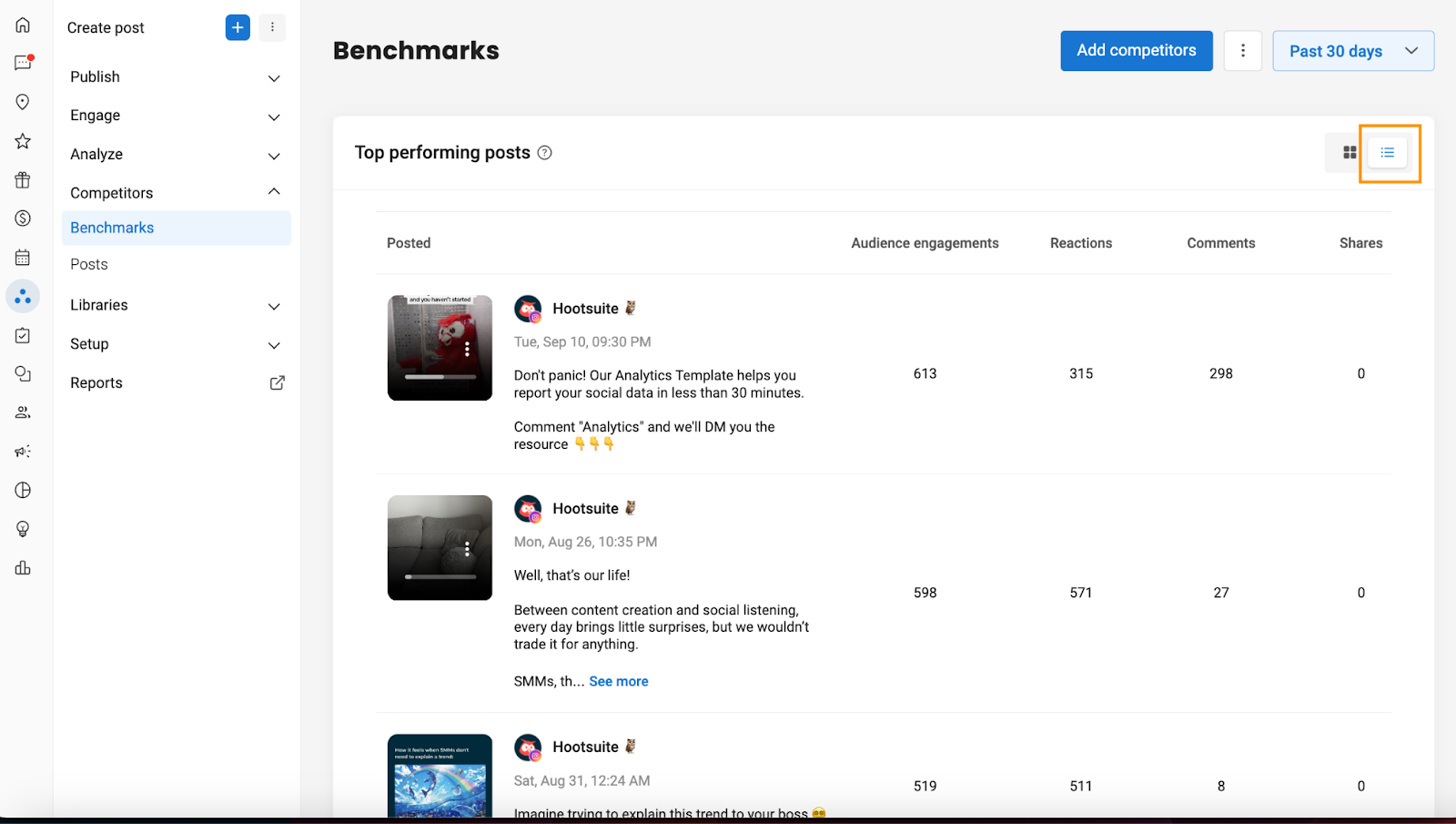Screen dimensions: 1456x824
Task: Click the Comments column header
Action: point(1221,243)
